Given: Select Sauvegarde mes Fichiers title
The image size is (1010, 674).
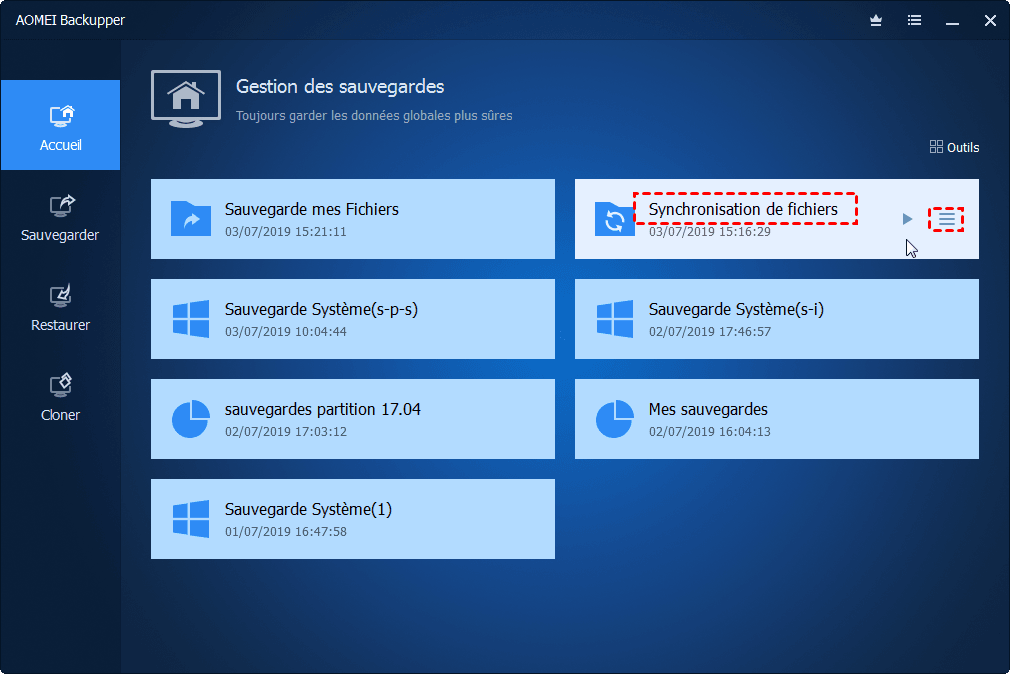Looking at the screenshot, I should point(311,209).
